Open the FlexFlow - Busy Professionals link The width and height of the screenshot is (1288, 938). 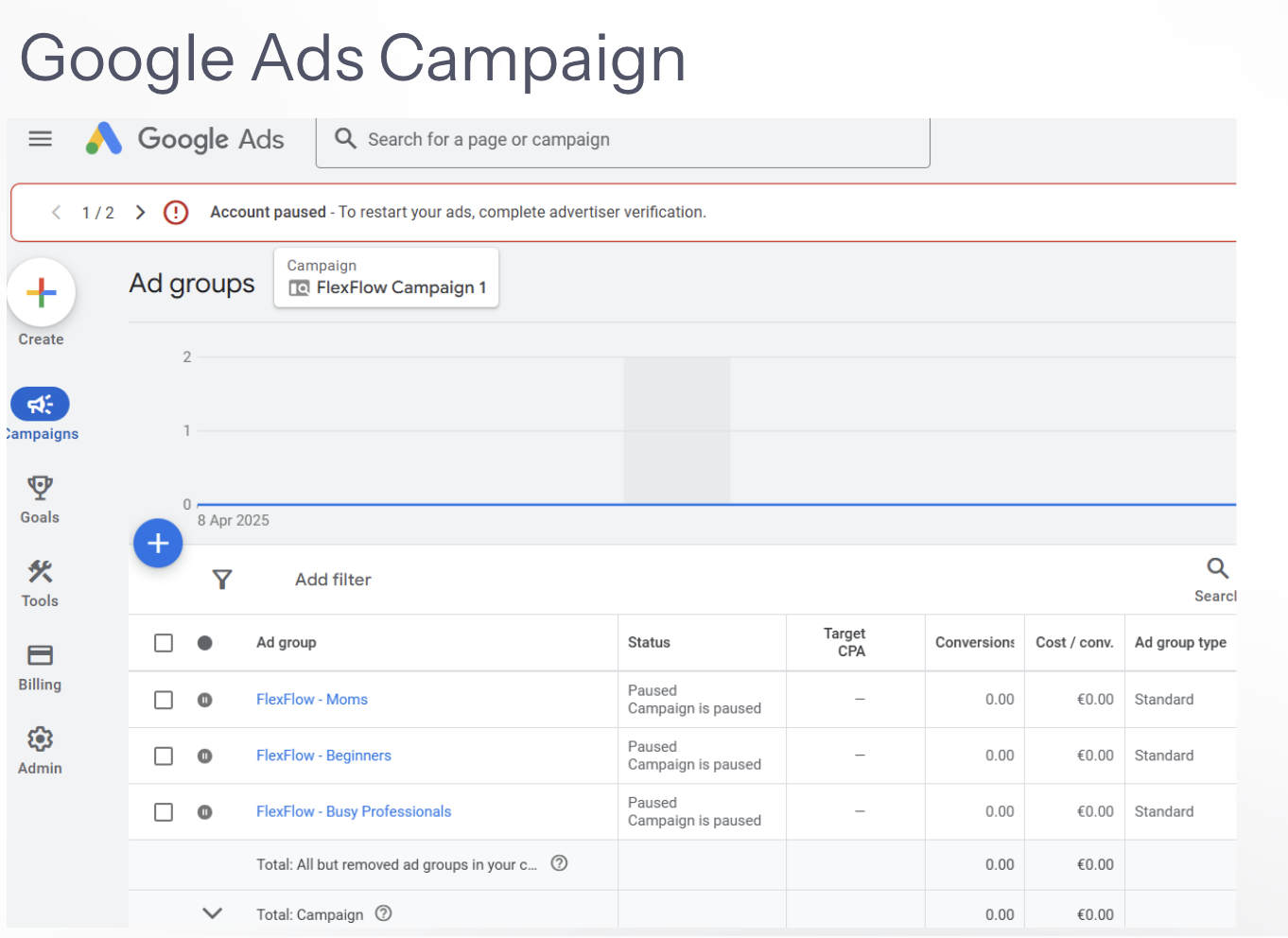point(354,811)
